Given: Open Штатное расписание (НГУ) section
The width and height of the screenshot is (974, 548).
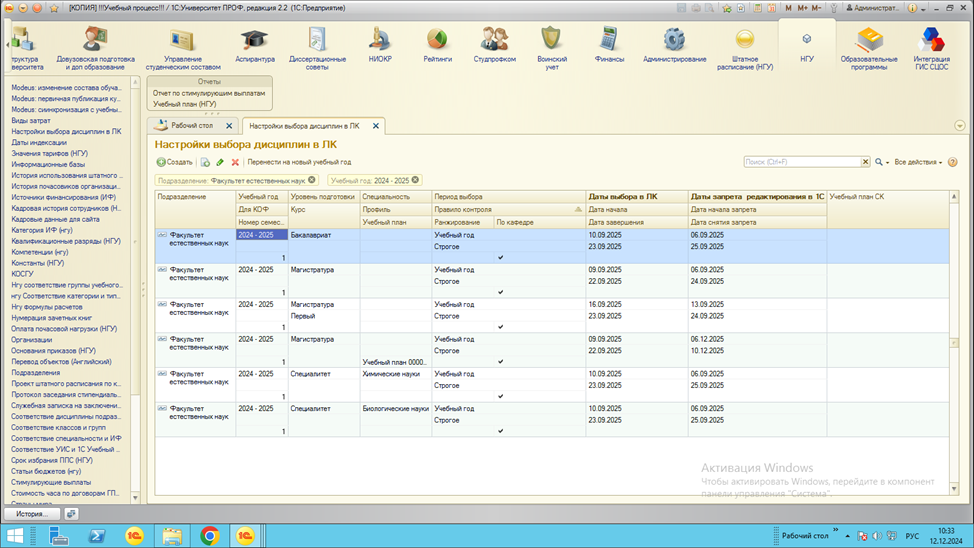Looking at the screenshot, I should tap(745, 48).
